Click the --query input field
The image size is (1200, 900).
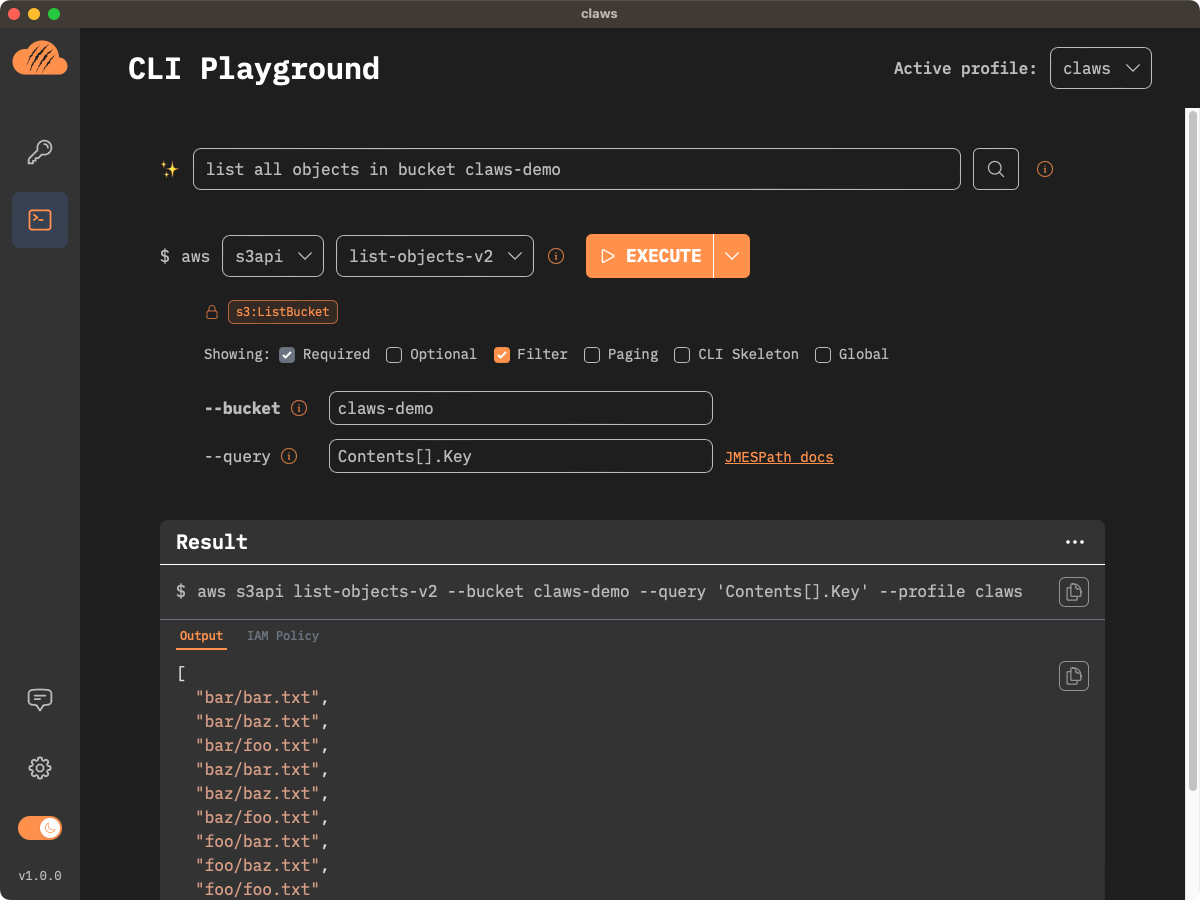click(521, 456)
